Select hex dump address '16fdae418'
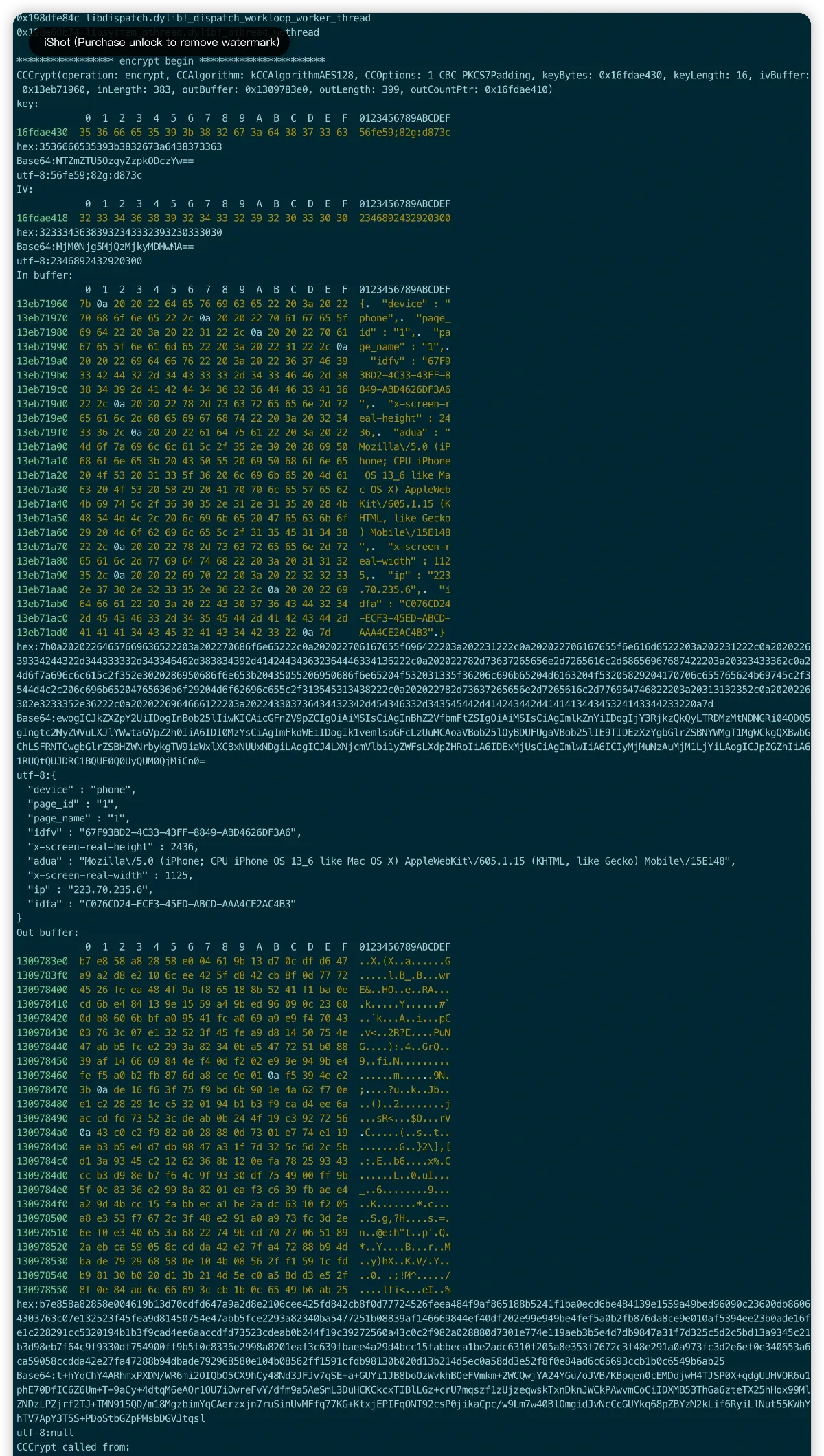Screen dimensions: 824x1456 tap(42, 218)
